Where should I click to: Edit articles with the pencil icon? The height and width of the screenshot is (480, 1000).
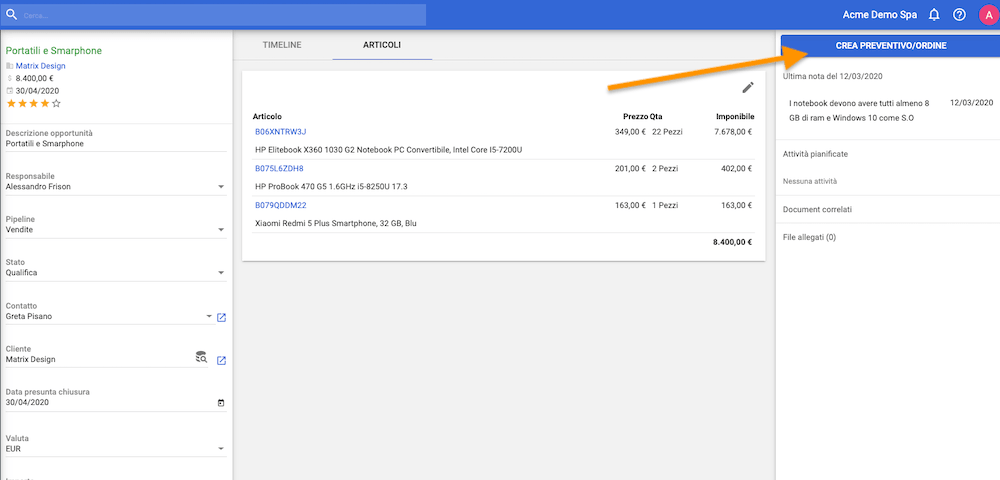[x=749, y=88]
